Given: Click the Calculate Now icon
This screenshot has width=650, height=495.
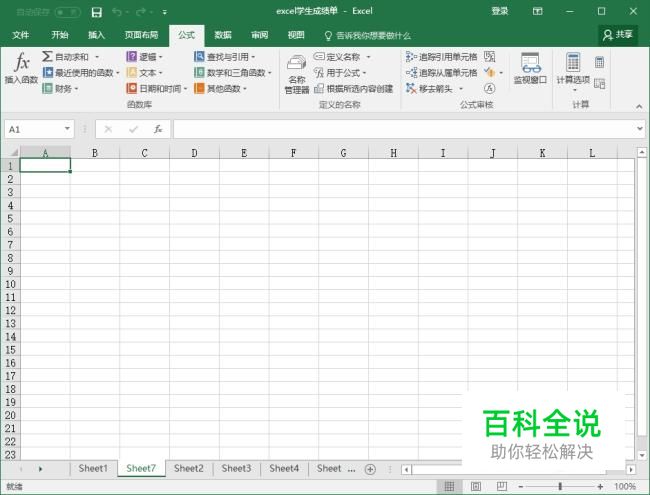Looking at the screenshot, I should pos(599,62).
